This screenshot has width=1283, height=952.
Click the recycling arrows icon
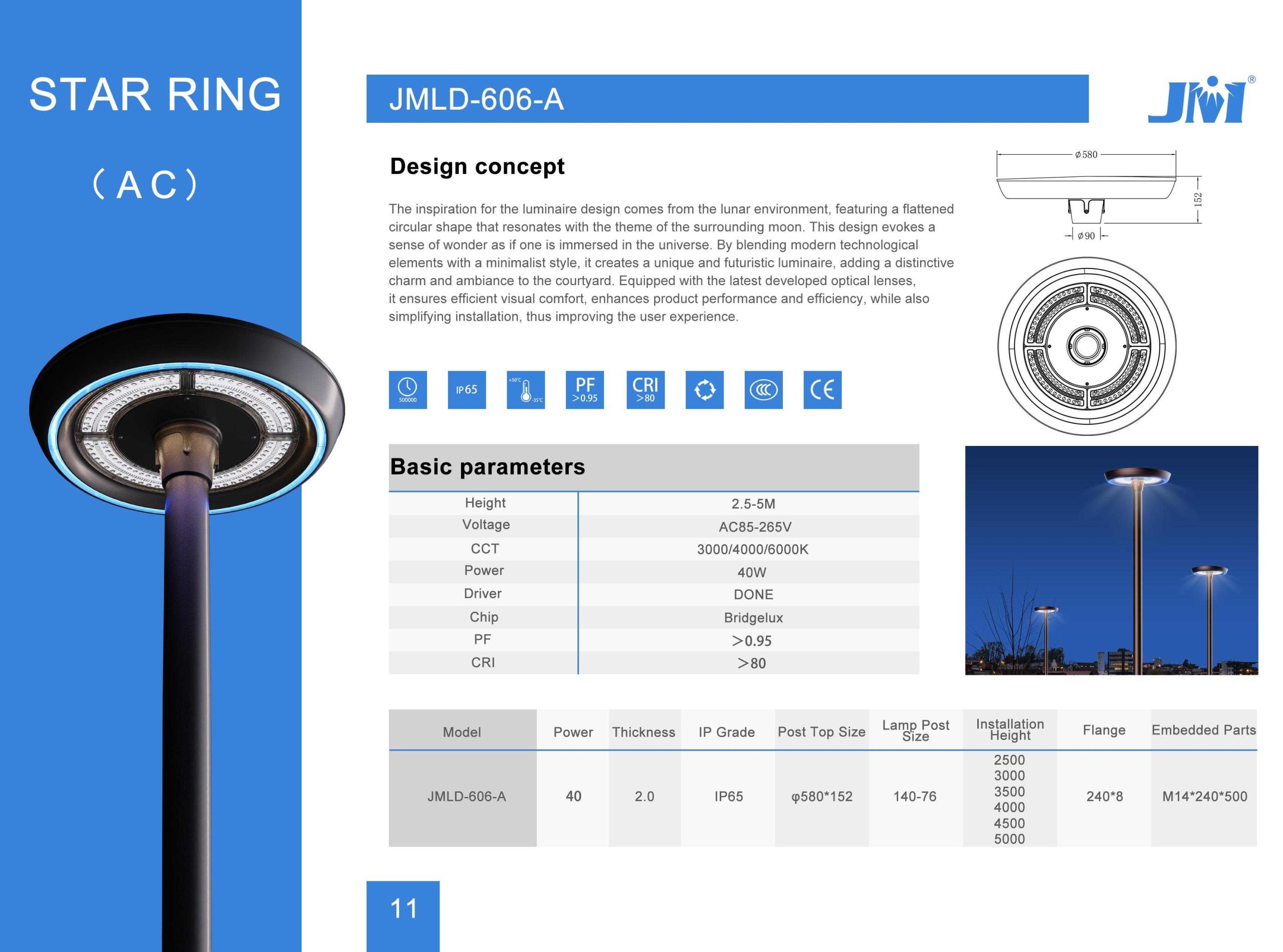pos(704,390)
